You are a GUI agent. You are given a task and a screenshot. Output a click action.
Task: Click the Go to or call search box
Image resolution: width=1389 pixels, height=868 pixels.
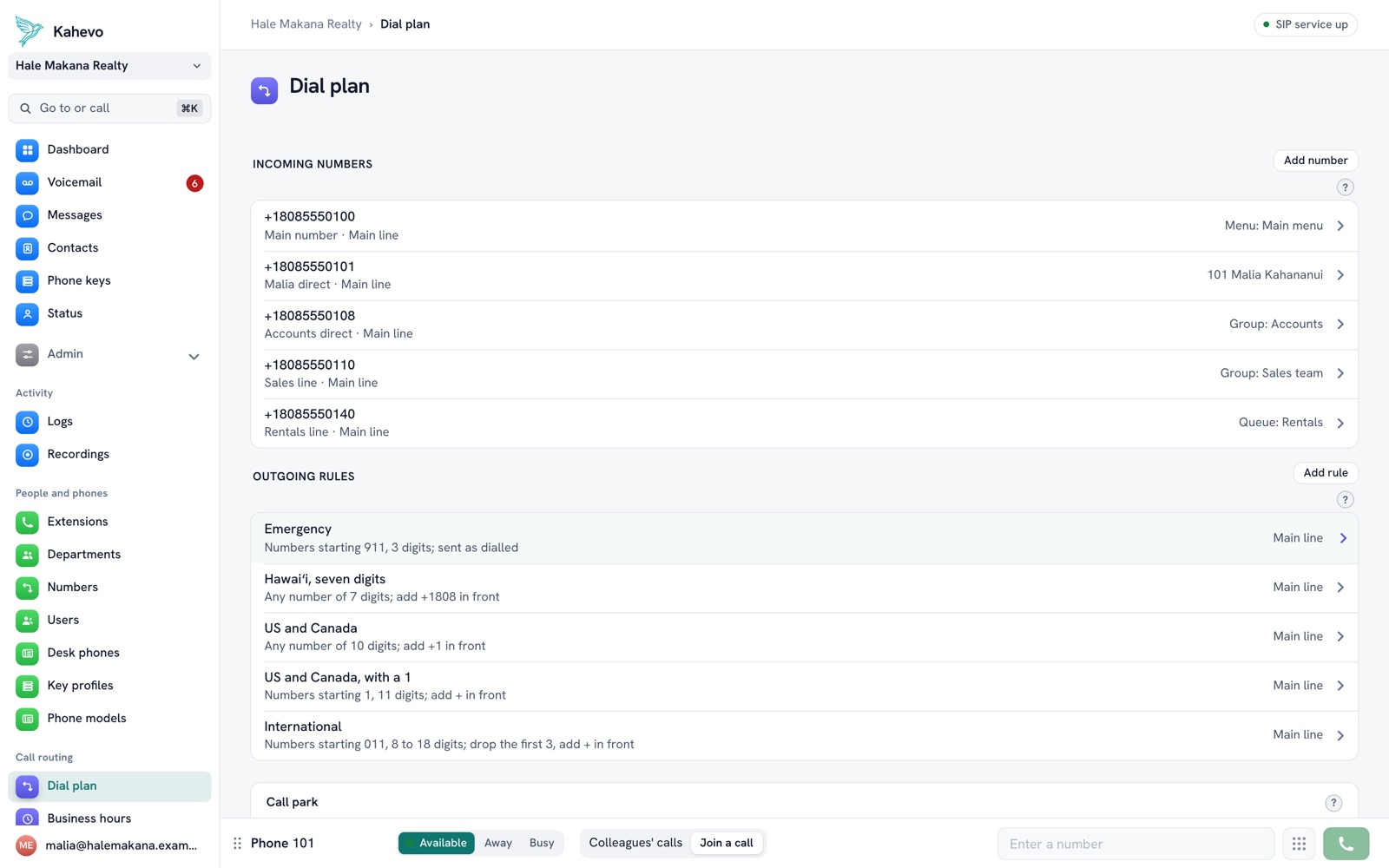pyautogui.click(x=109, y=108)
